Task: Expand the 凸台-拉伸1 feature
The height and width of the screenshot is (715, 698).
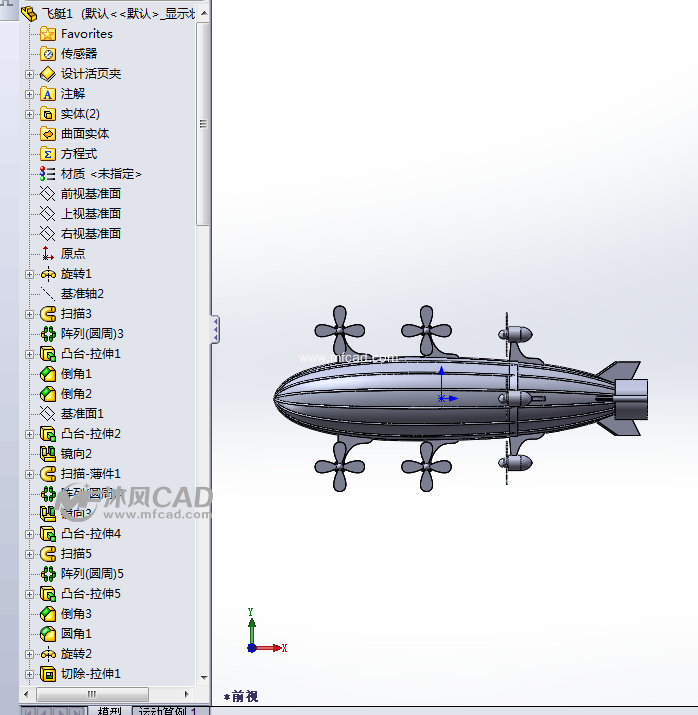Action: [29, 354]
